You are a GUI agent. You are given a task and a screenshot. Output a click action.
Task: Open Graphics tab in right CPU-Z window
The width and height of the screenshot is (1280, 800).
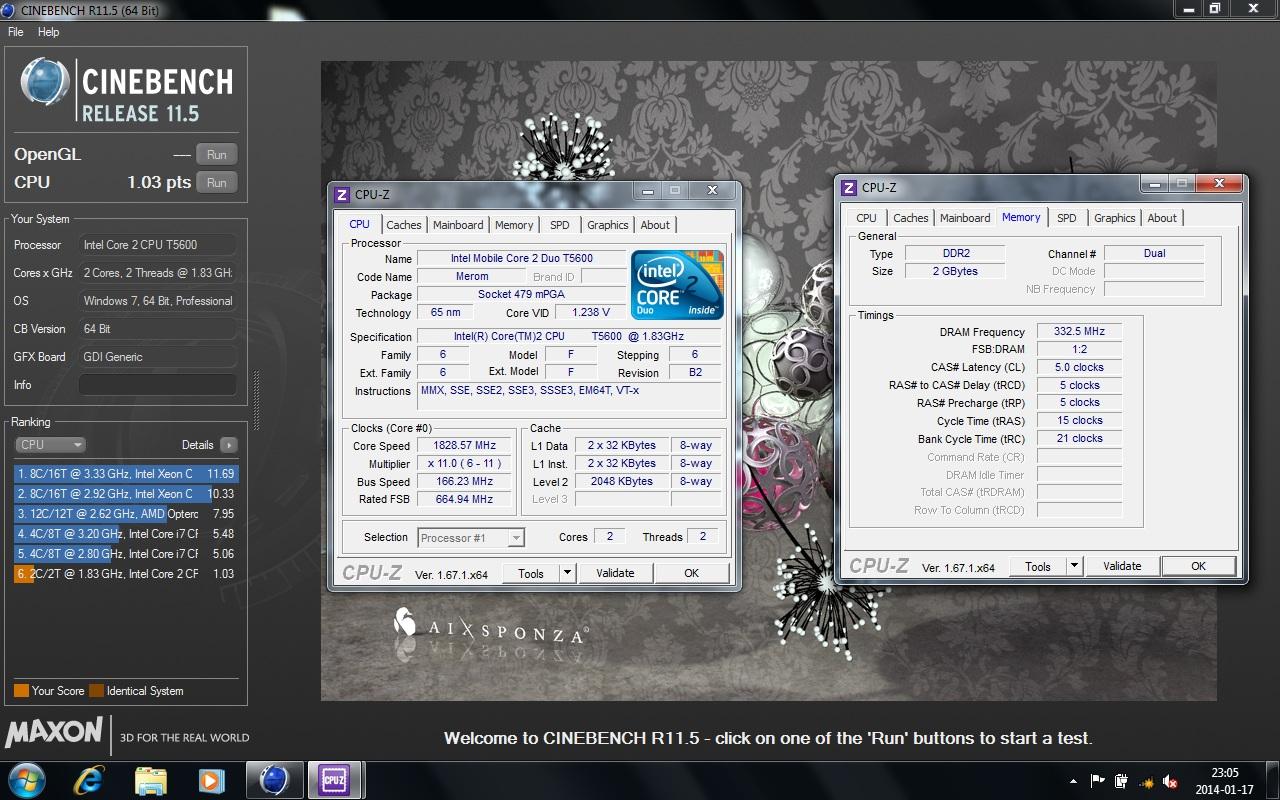tap(1115, 218)
